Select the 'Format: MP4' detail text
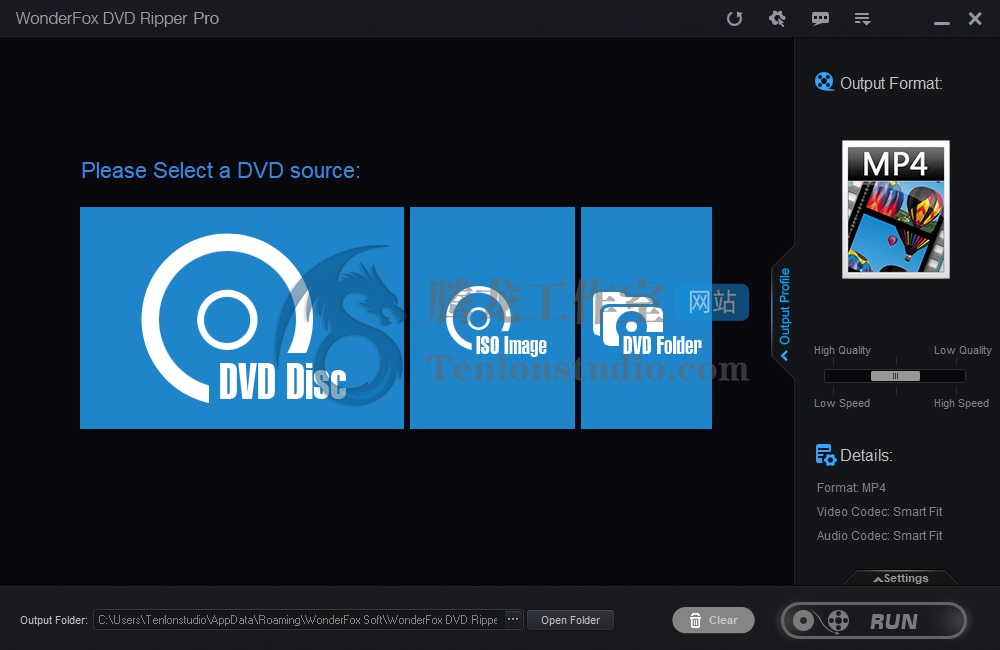This screenshot has width=1000, height=650. pyautogui.click(x=851, y=488)
